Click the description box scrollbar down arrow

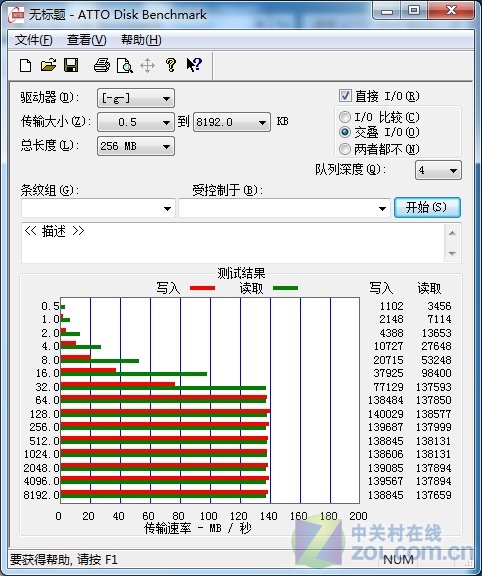tap(452, 253)
